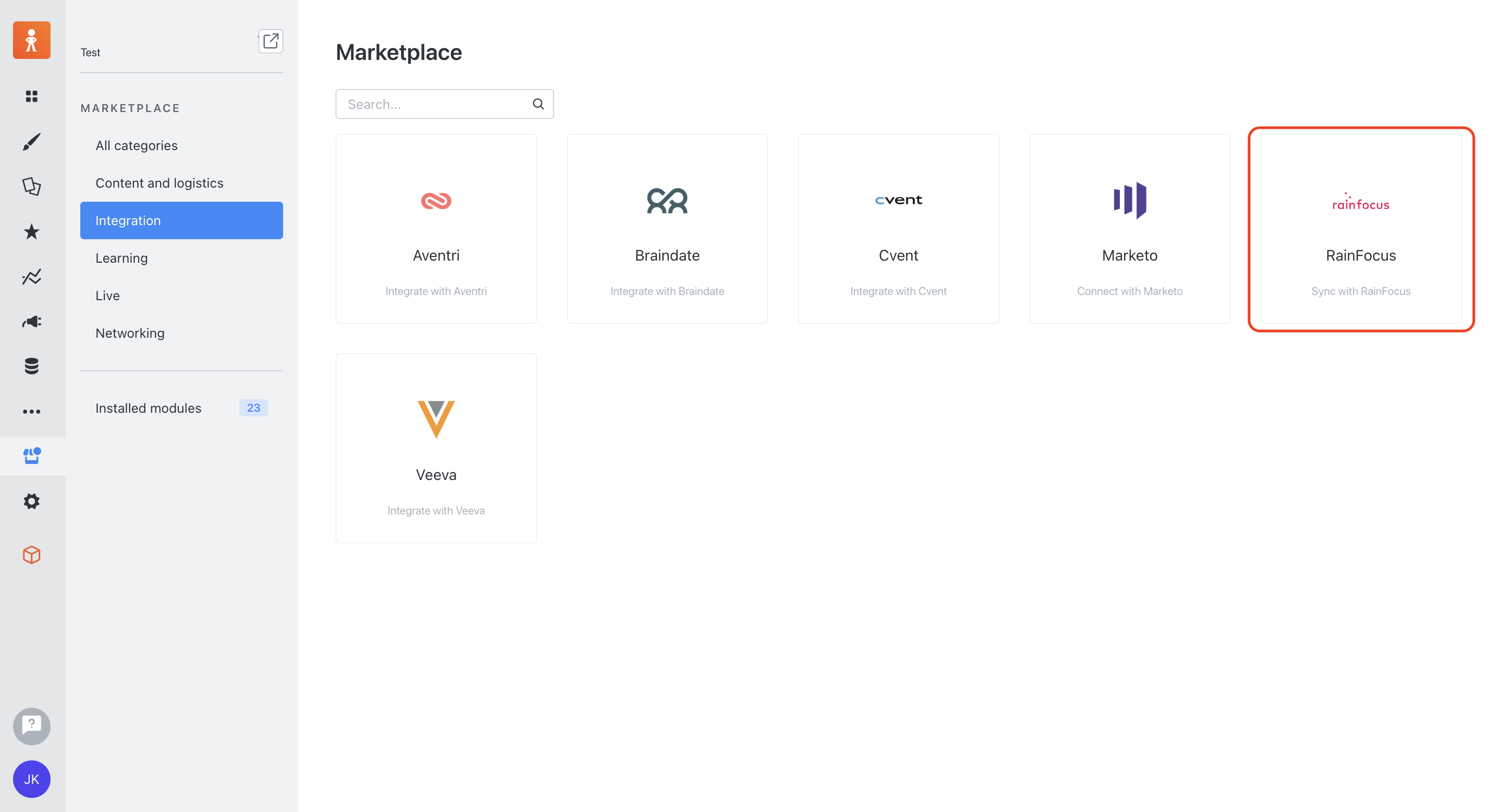Click the Aventri logo
The image size is (1490, 812).
[435, 201]
